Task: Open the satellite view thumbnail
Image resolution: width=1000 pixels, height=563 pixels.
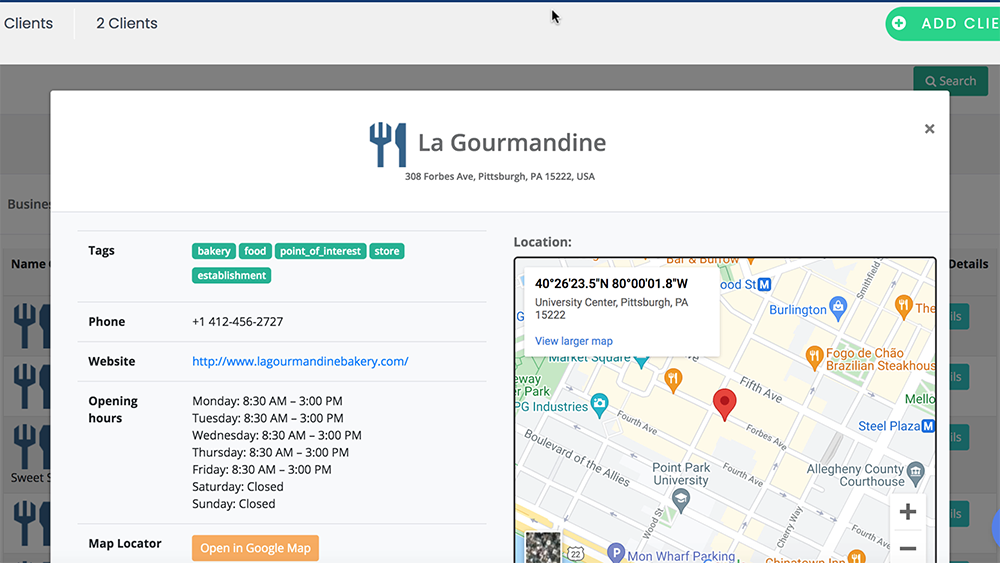Action: (x=543, y=547)
